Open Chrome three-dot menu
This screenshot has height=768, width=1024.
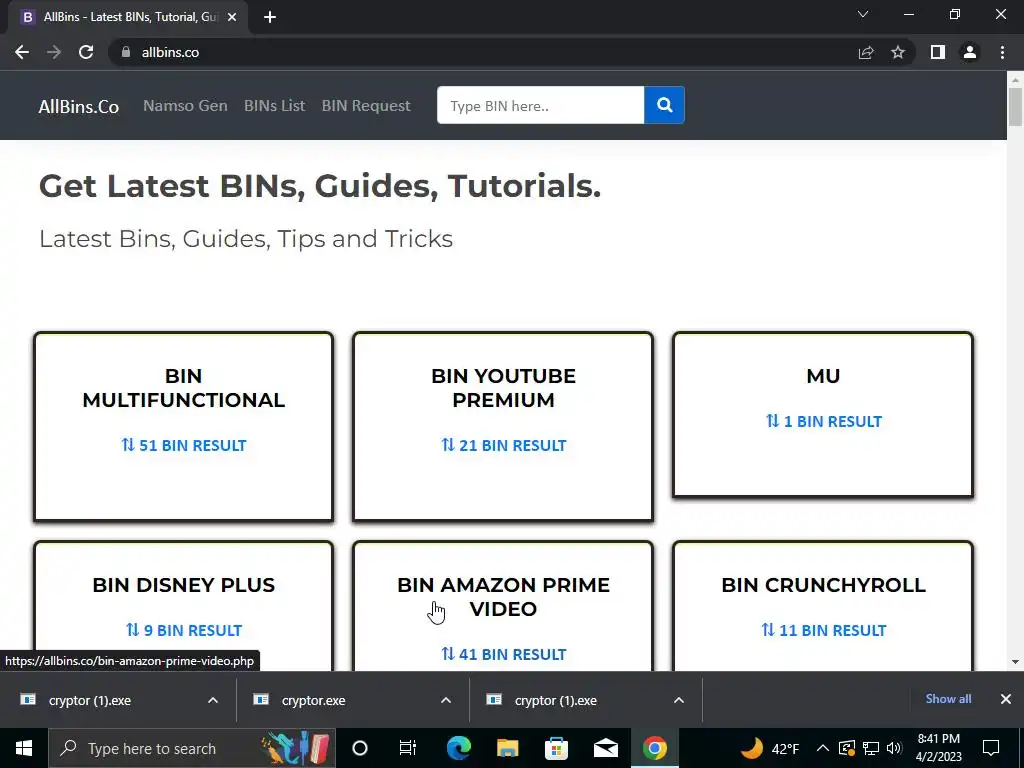point(1002,52)
